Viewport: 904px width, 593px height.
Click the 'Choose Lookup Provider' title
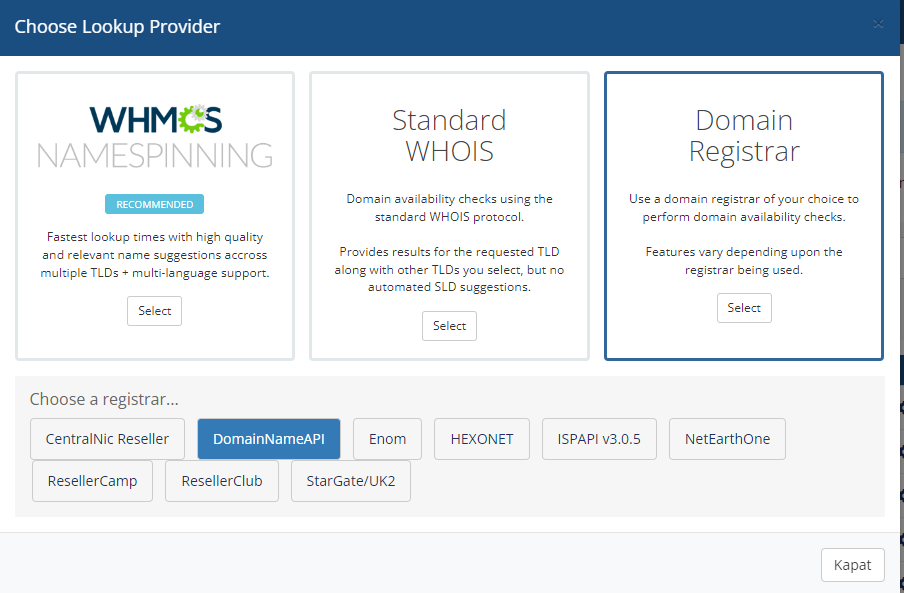tap(117, 27)
